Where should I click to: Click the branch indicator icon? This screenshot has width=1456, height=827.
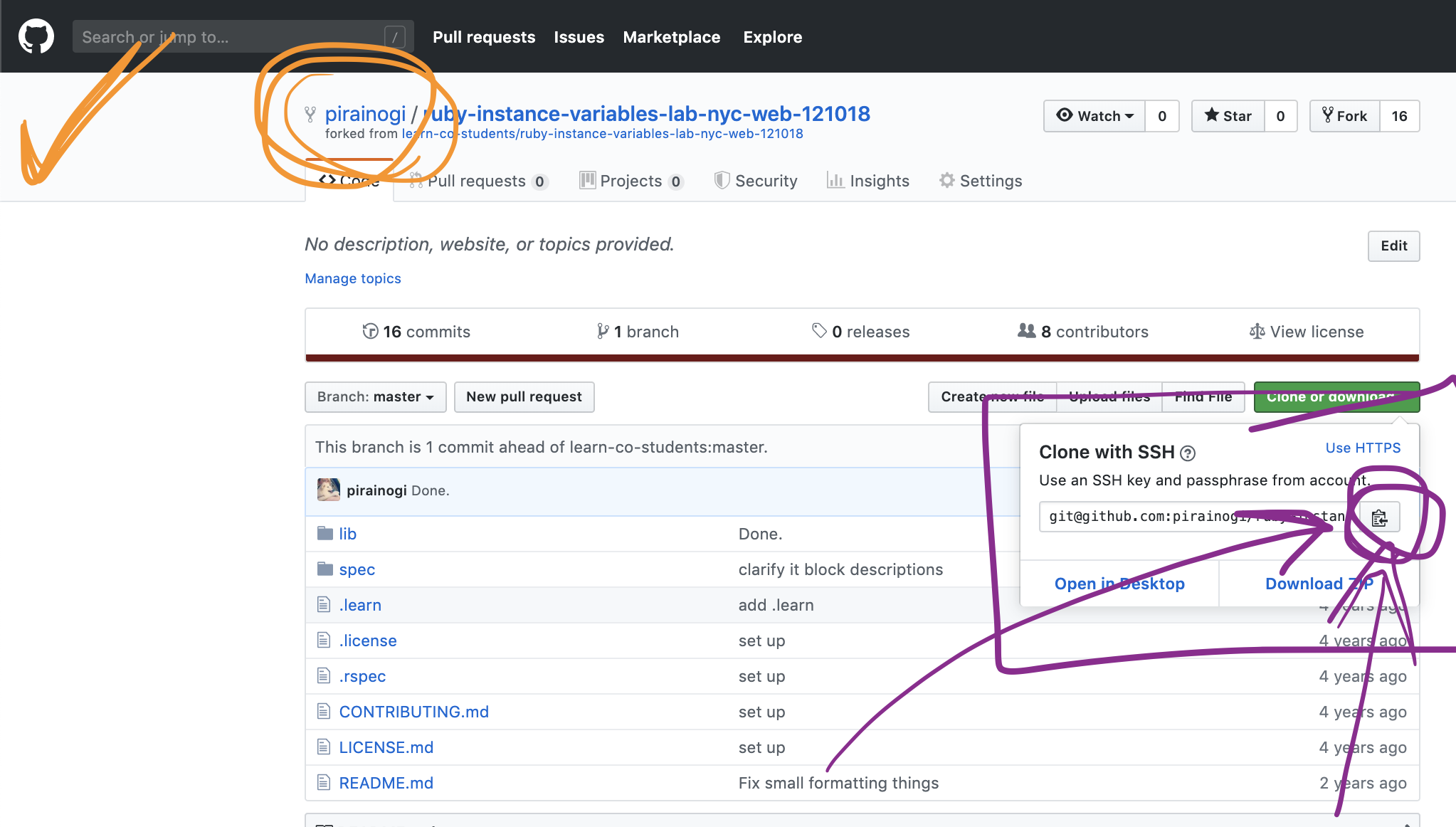pyautogui.click(x=600, y=332)
